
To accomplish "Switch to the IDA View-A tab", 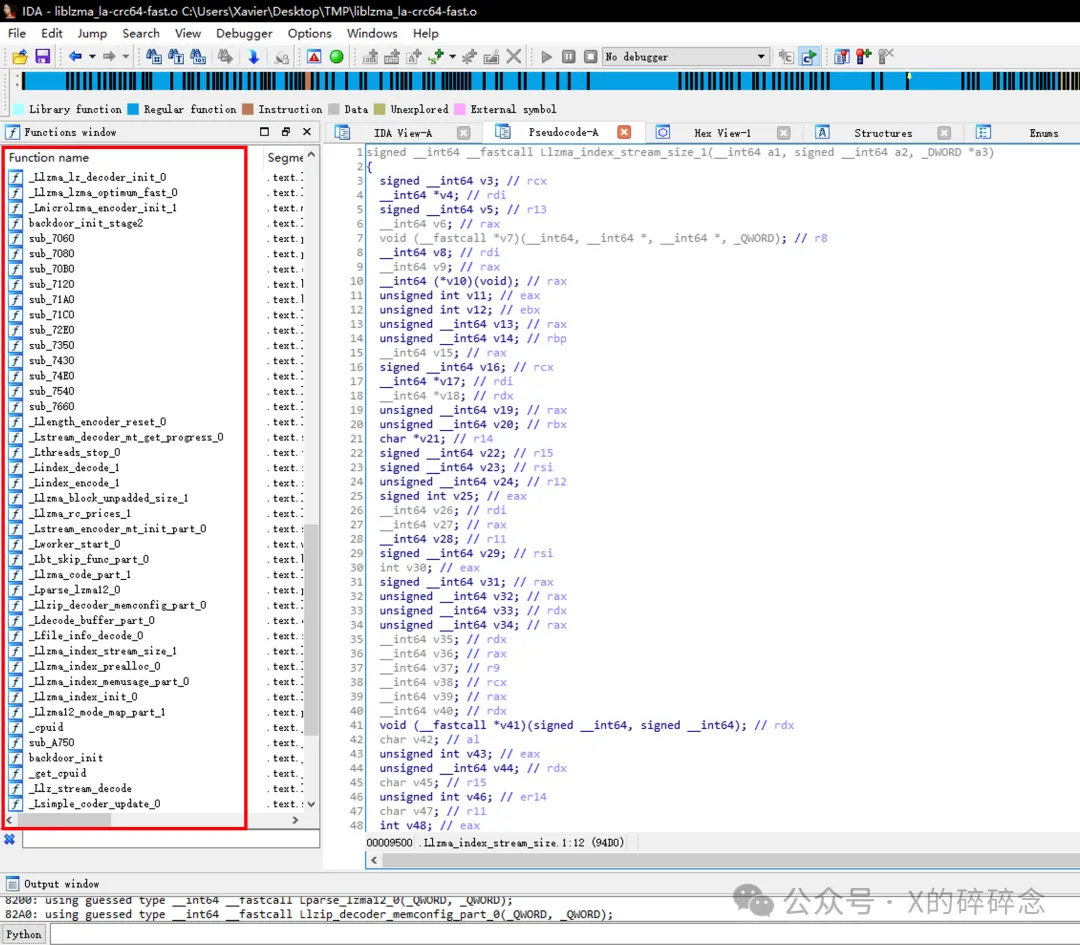I will pyautogui.click(x=403, y=133).
